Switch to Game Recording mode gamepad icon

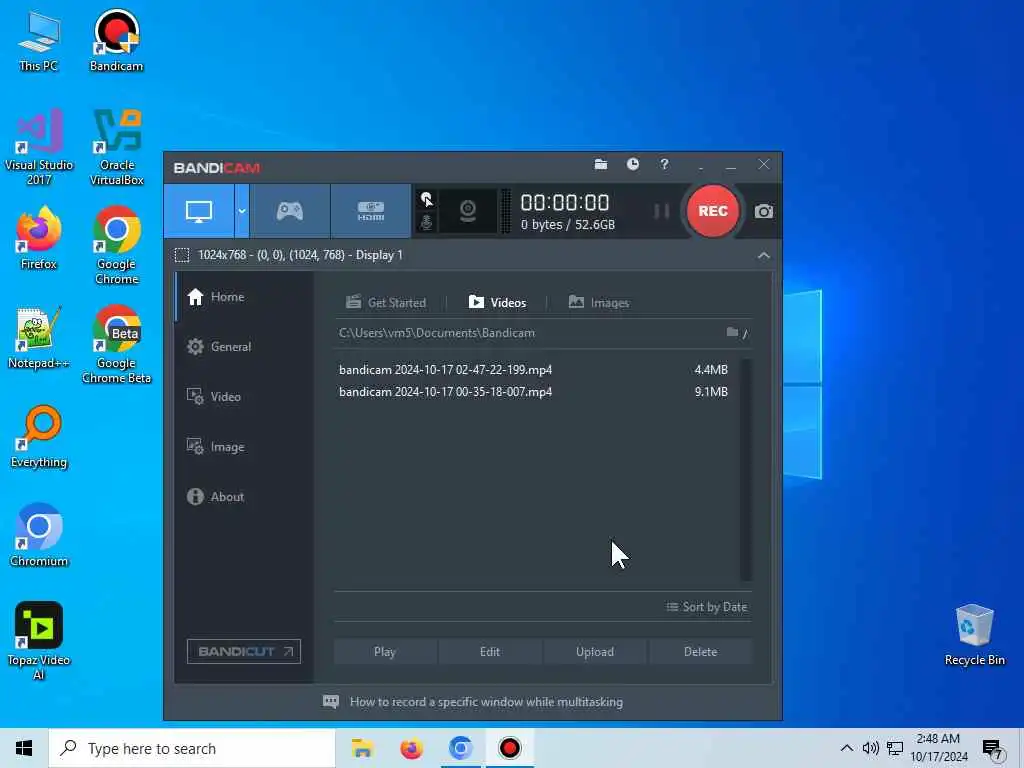point(289,211)
